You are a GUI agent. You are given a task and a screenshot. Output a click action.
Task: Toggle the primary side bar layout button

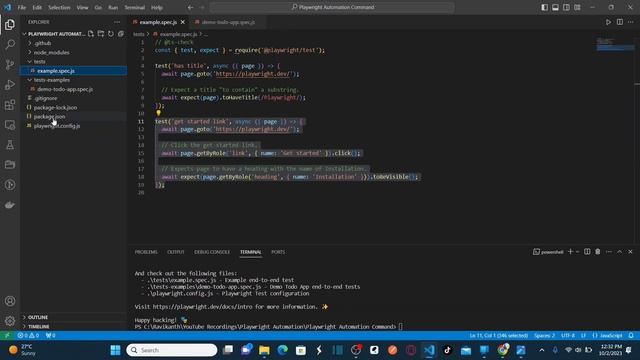tap(544, 7)
